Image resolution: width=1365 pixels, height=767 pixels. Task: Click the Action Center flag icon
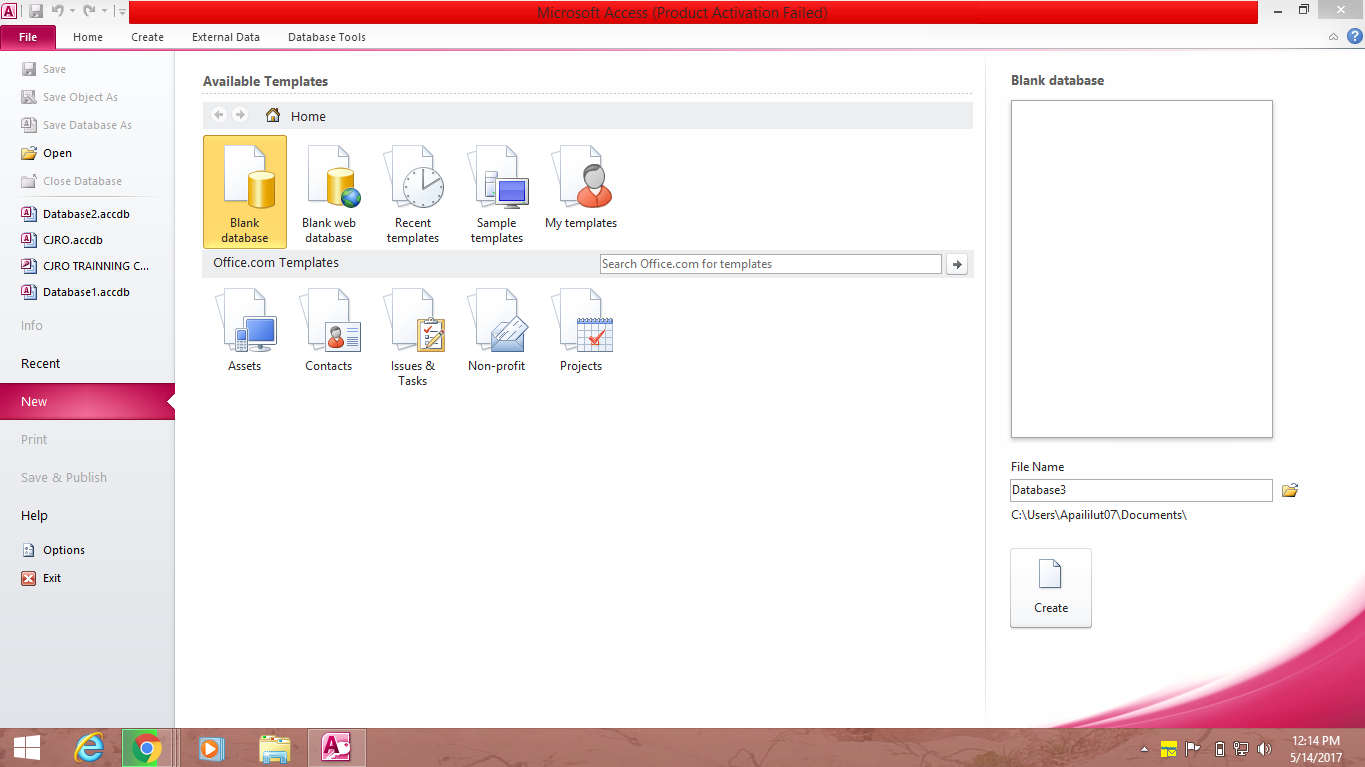[1193, 749]
